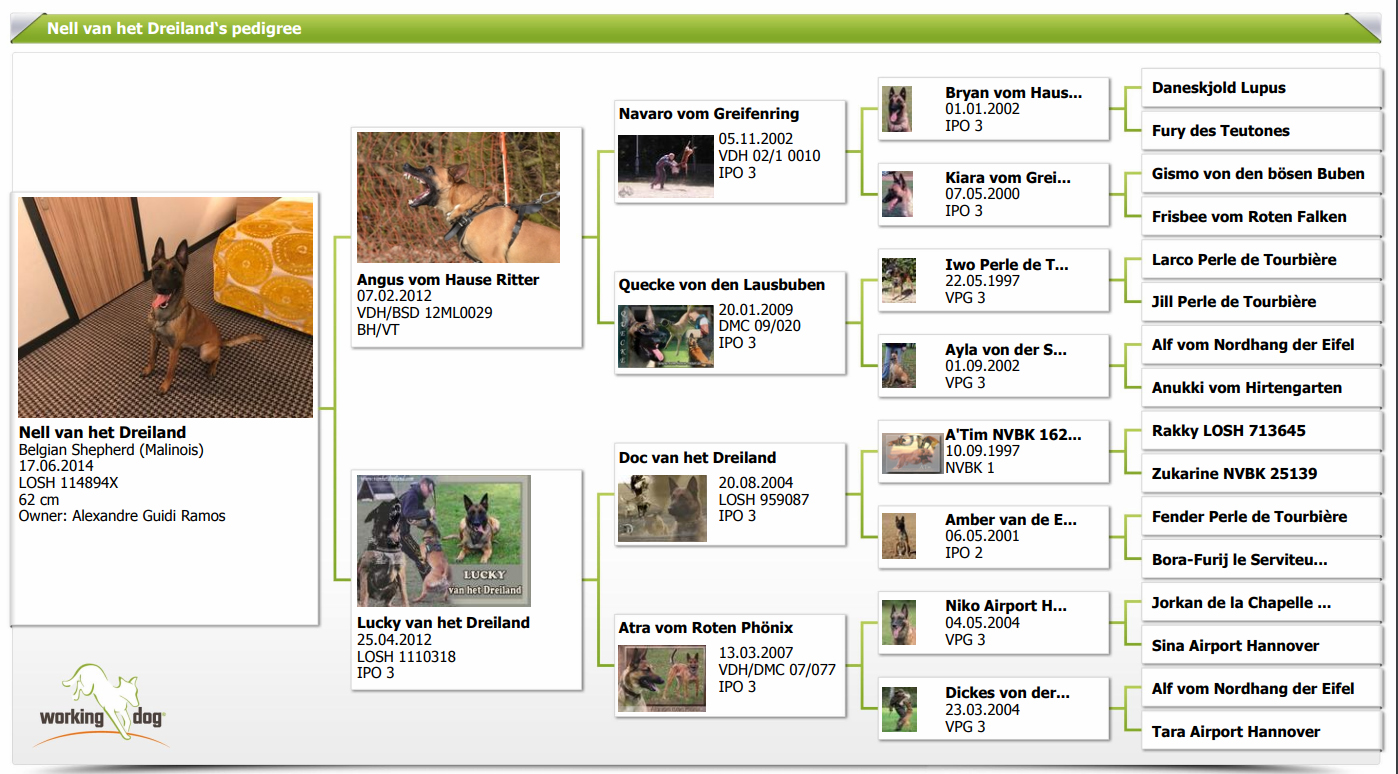Screen dimensions: 1398x774
Task: Click the 'Owner: Alexandre Guidi Ramos' line
Action: pos(122,516)
